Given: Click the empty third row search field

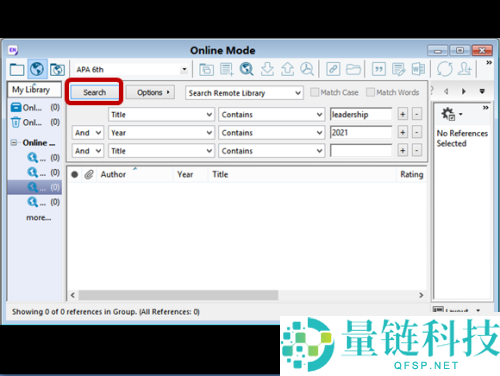Looking at the screenshot, I should tap(361, 150).
